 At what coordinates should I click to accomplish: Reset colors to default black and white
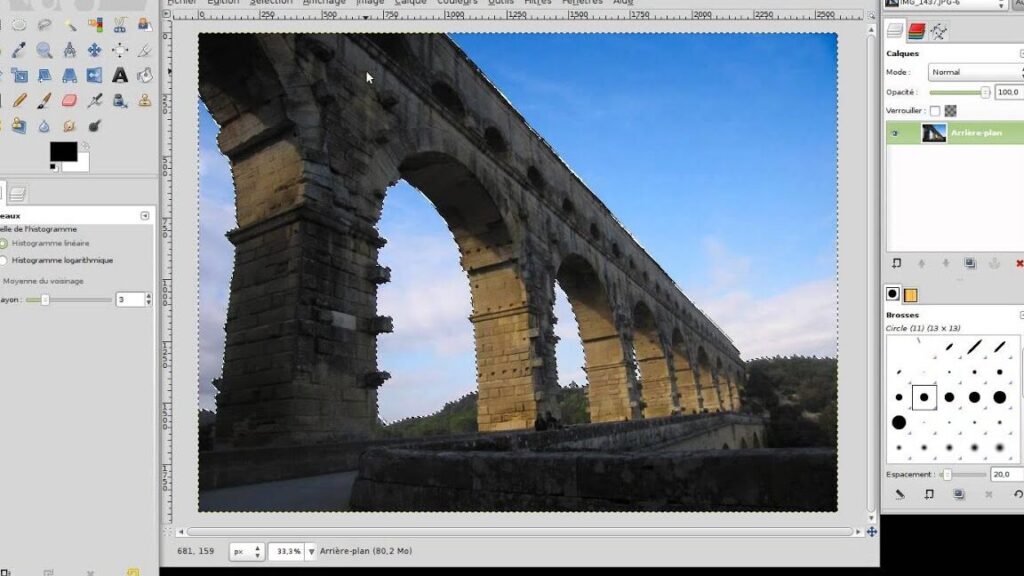coord(53,167)
